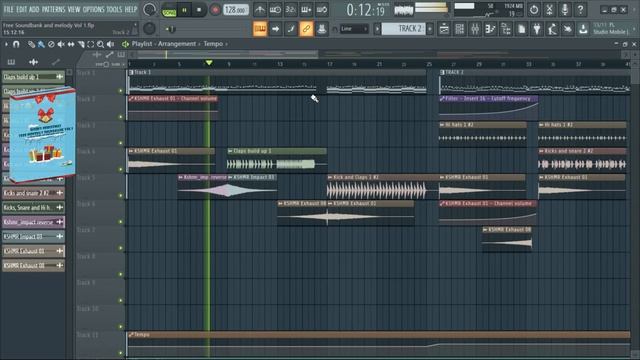640x360 pixels.
Task: Open the Playlist view icon
Action: [444, 29]
